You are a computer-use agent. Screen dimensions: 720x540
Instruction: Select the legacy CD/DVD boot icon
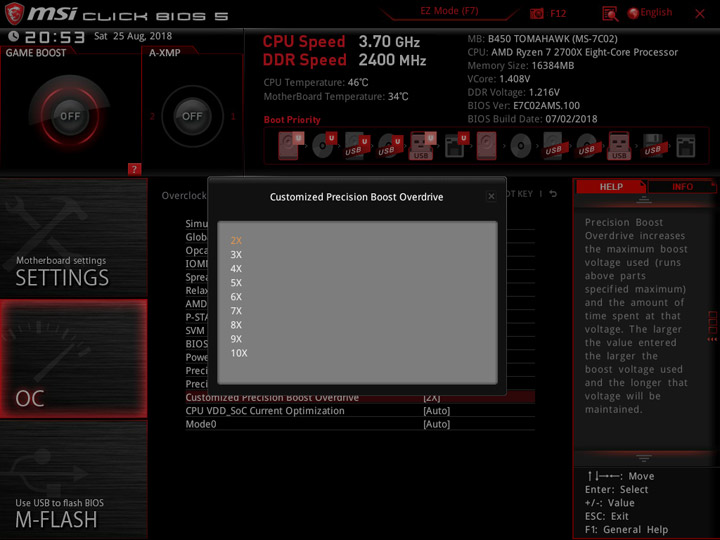(520, 146)
